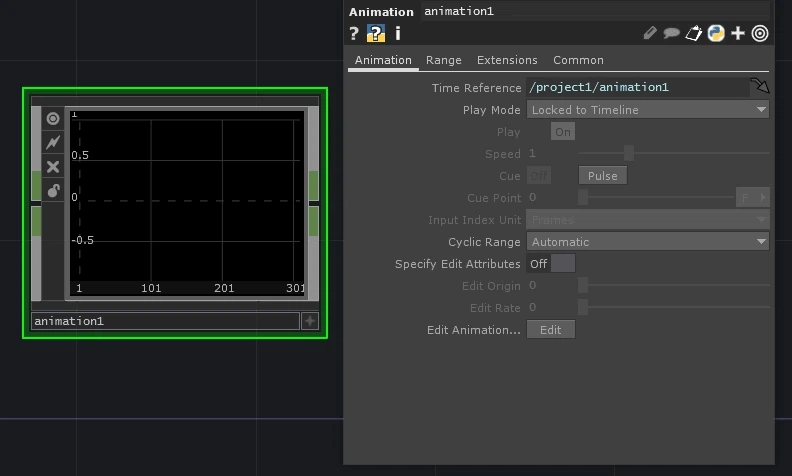Click the Specify Edit Attributes label

[x=457, y=264]
